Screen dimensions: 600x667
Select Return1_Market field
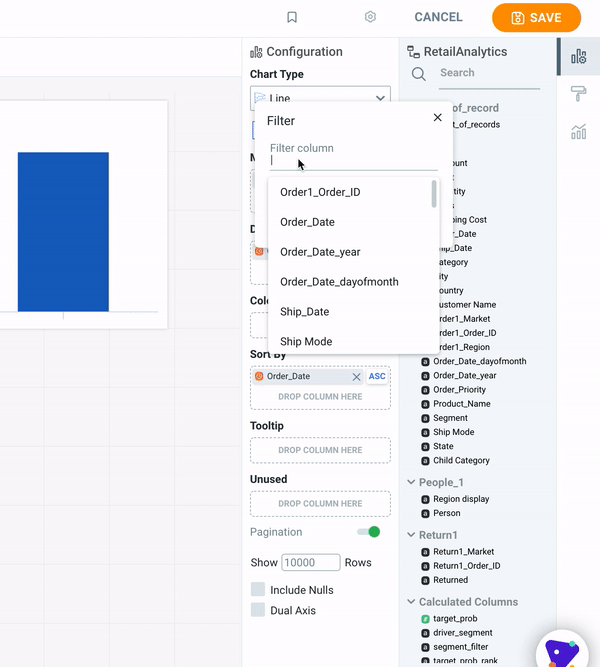point(463,552)
